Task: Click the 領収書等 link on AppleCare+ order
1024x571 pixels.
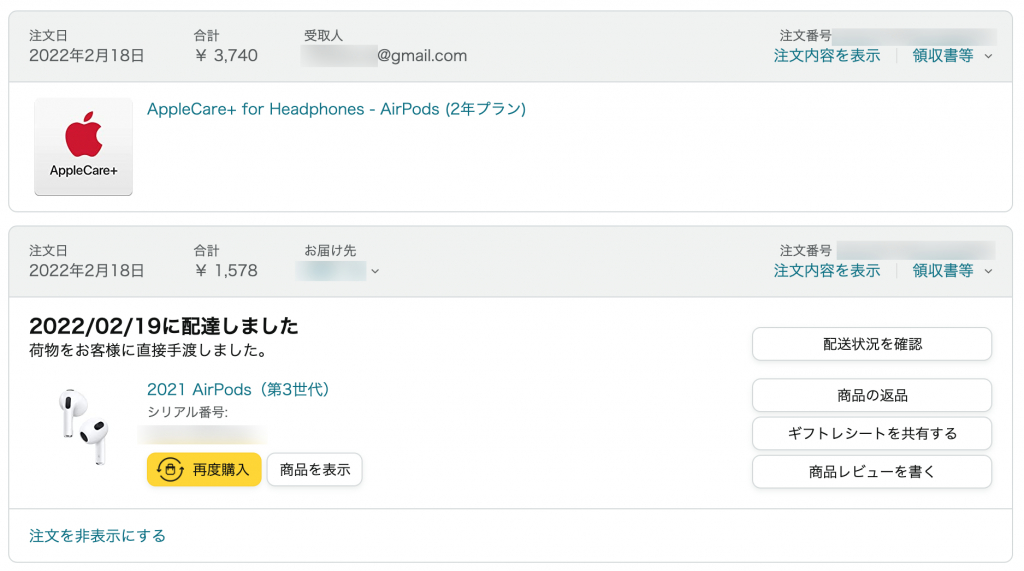Action: point(942,56)
